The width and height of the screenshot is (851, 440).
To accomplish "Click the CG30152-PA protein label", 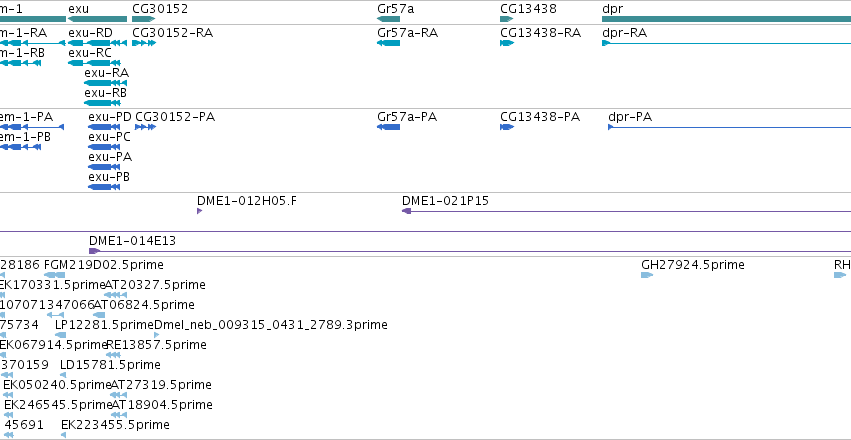I will pos(175,117).
